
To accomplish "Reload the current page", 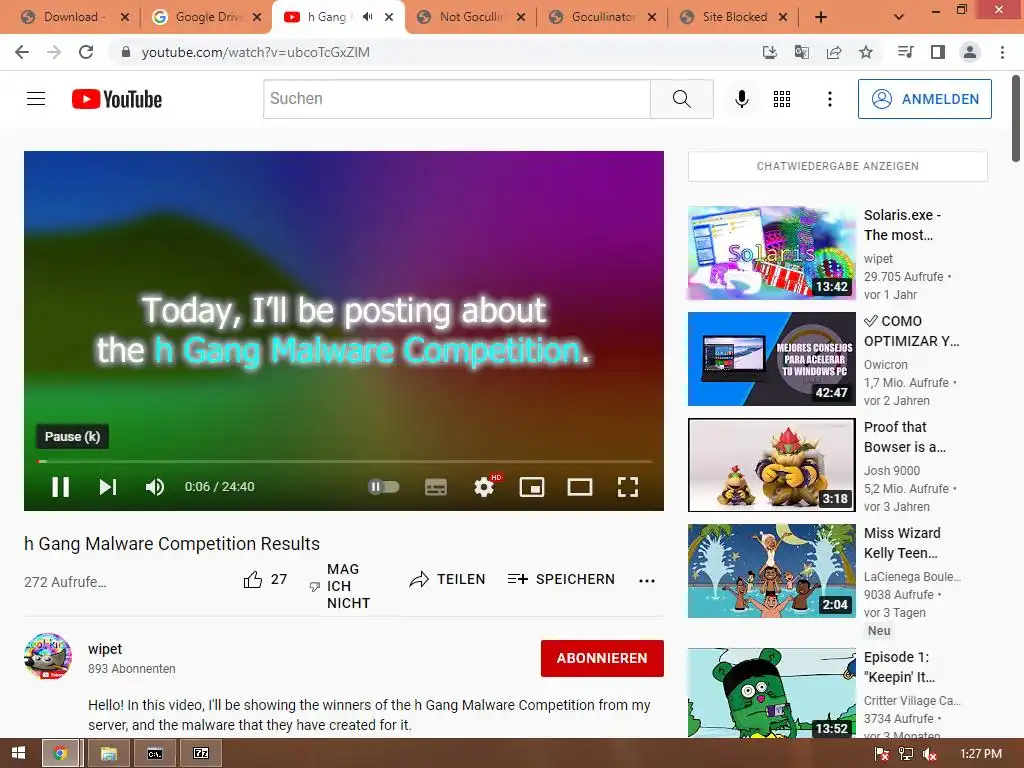I will point(86,52).
